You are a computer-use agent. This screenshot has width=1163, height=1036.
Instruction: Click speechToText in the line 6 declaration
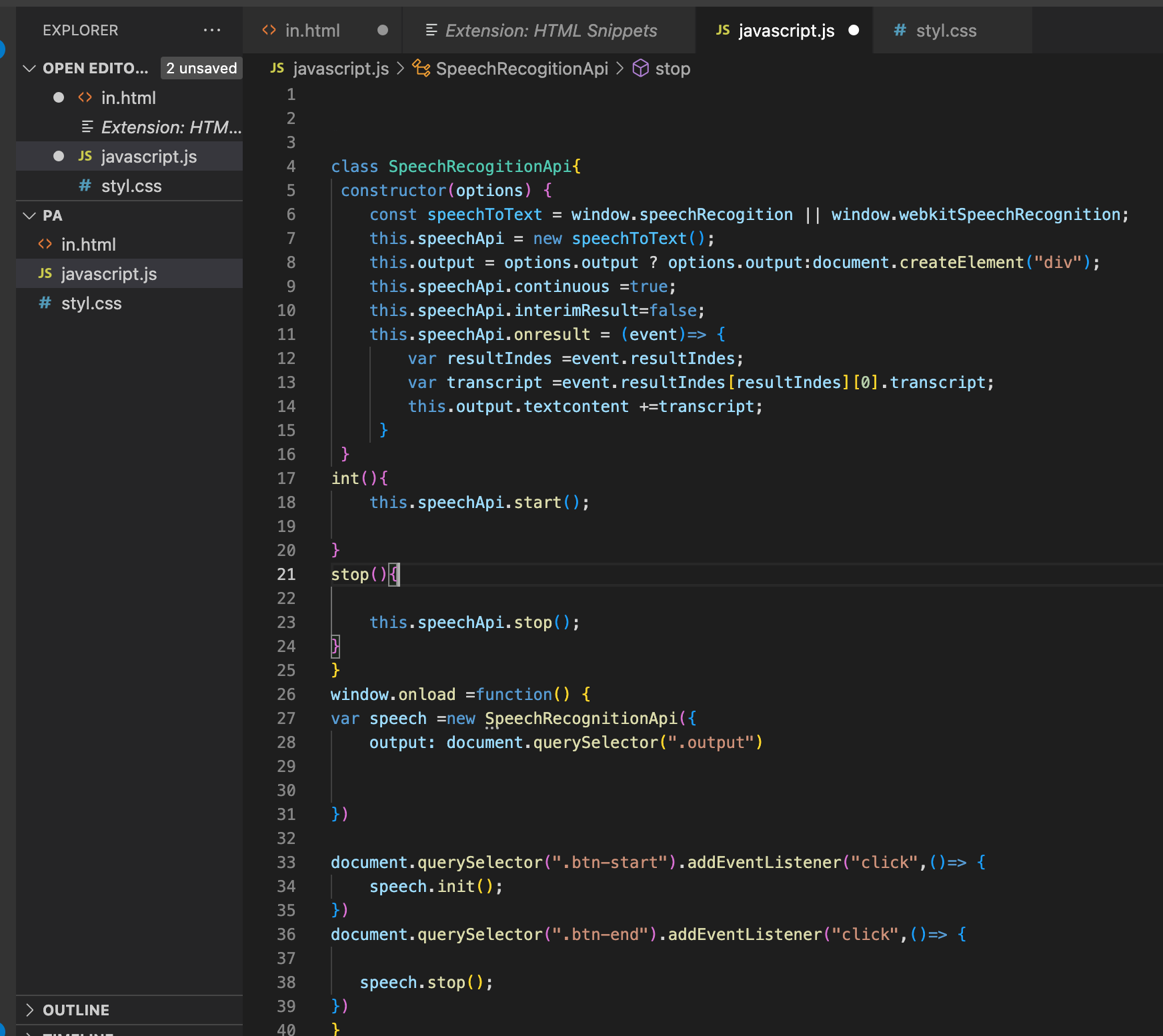point(485,214)
